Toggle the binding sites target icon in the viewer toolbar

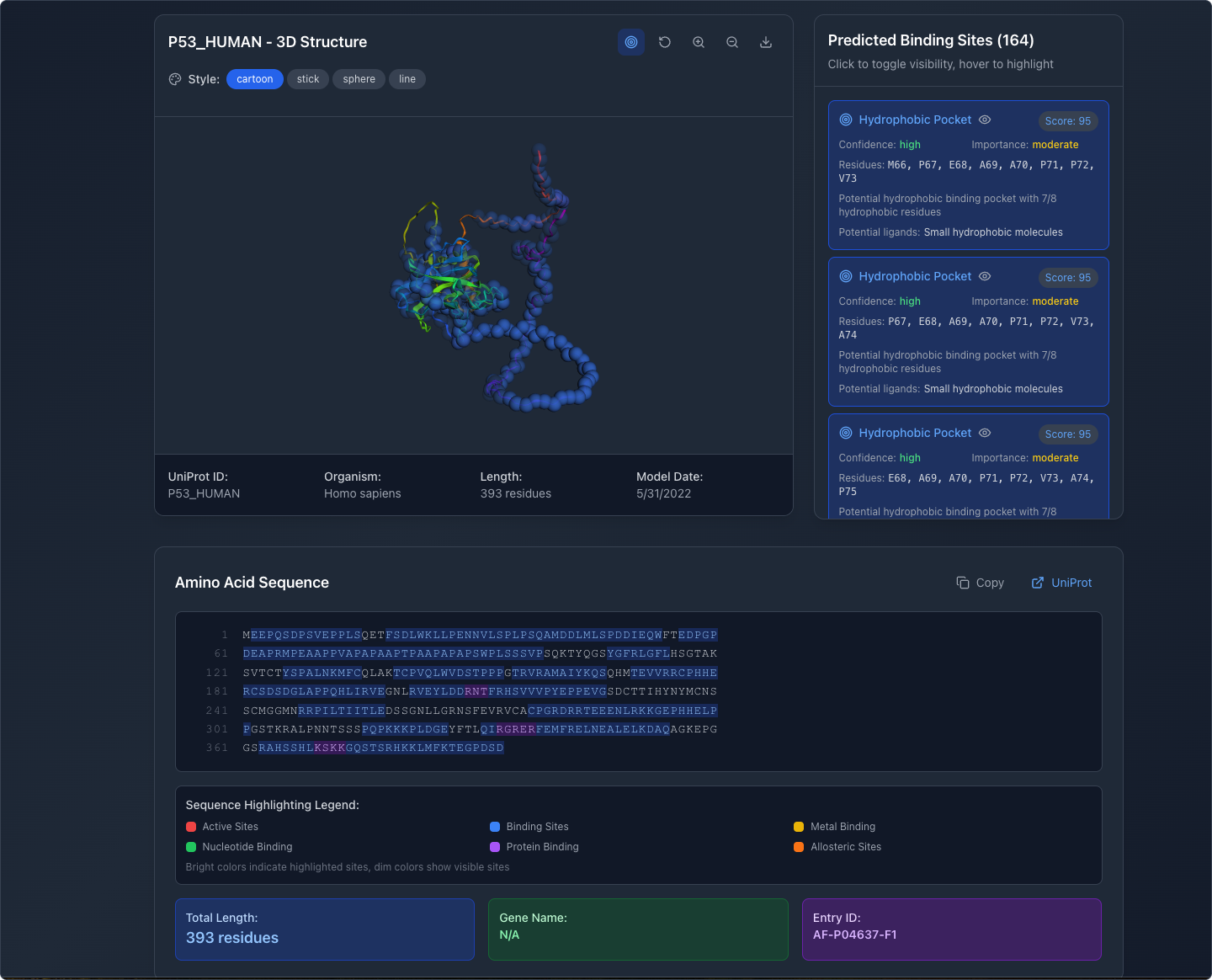coord(631,42)
